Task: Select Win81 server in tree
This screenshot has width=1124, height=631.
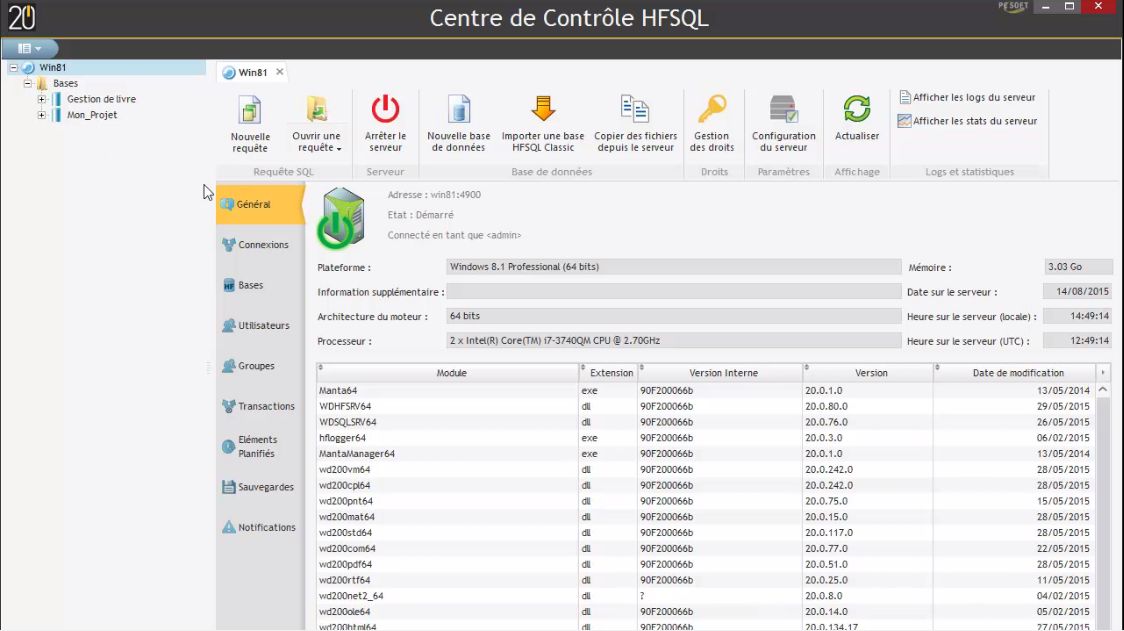Action: point(52,67)
